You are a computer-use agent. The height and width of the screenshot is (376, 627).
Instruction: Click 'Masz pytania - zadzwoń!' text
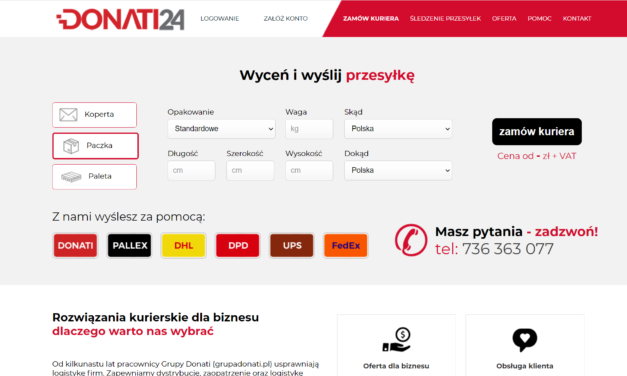[517, 232]
